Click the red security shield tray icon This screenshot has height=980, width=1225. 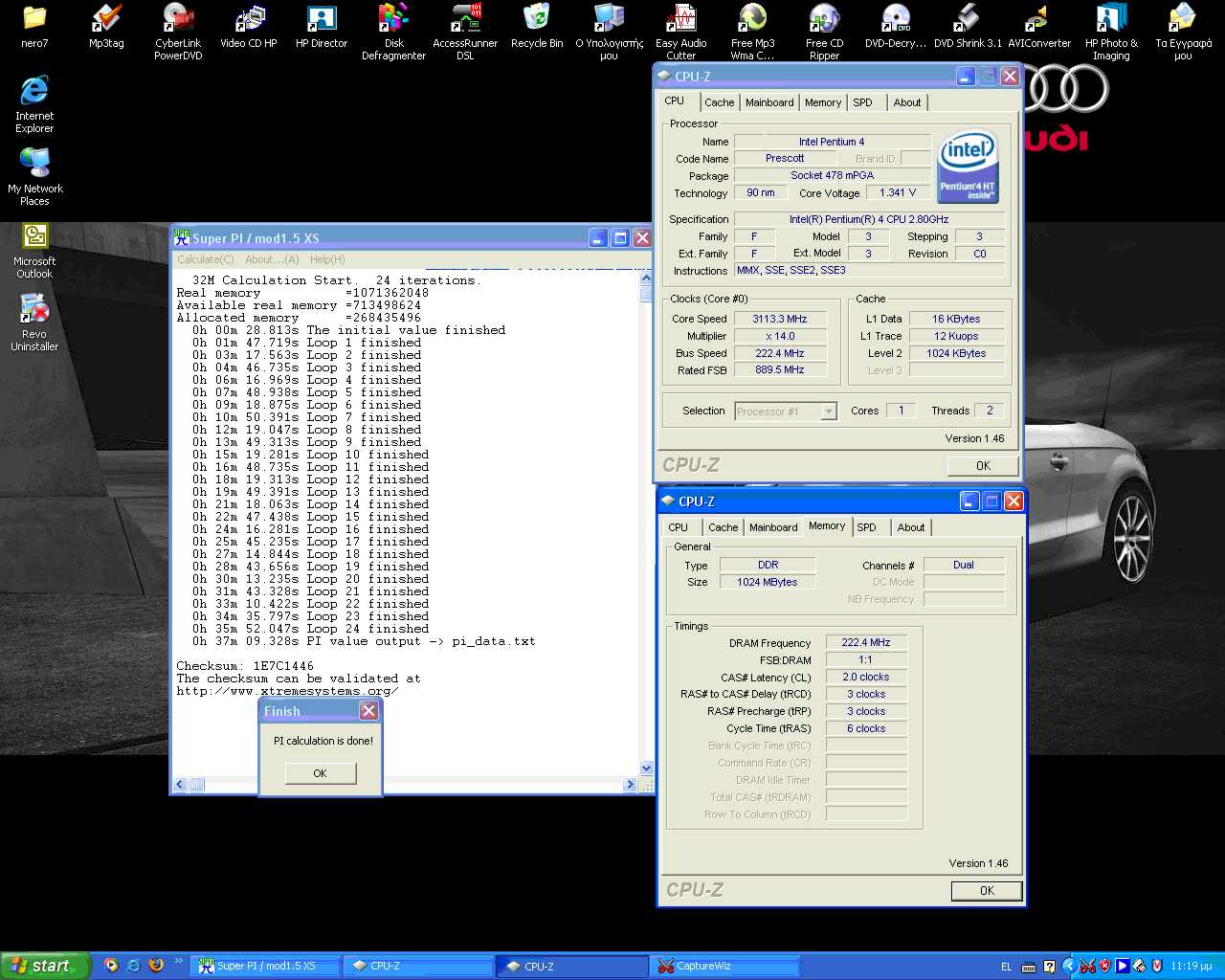[x=1105, y=967]
